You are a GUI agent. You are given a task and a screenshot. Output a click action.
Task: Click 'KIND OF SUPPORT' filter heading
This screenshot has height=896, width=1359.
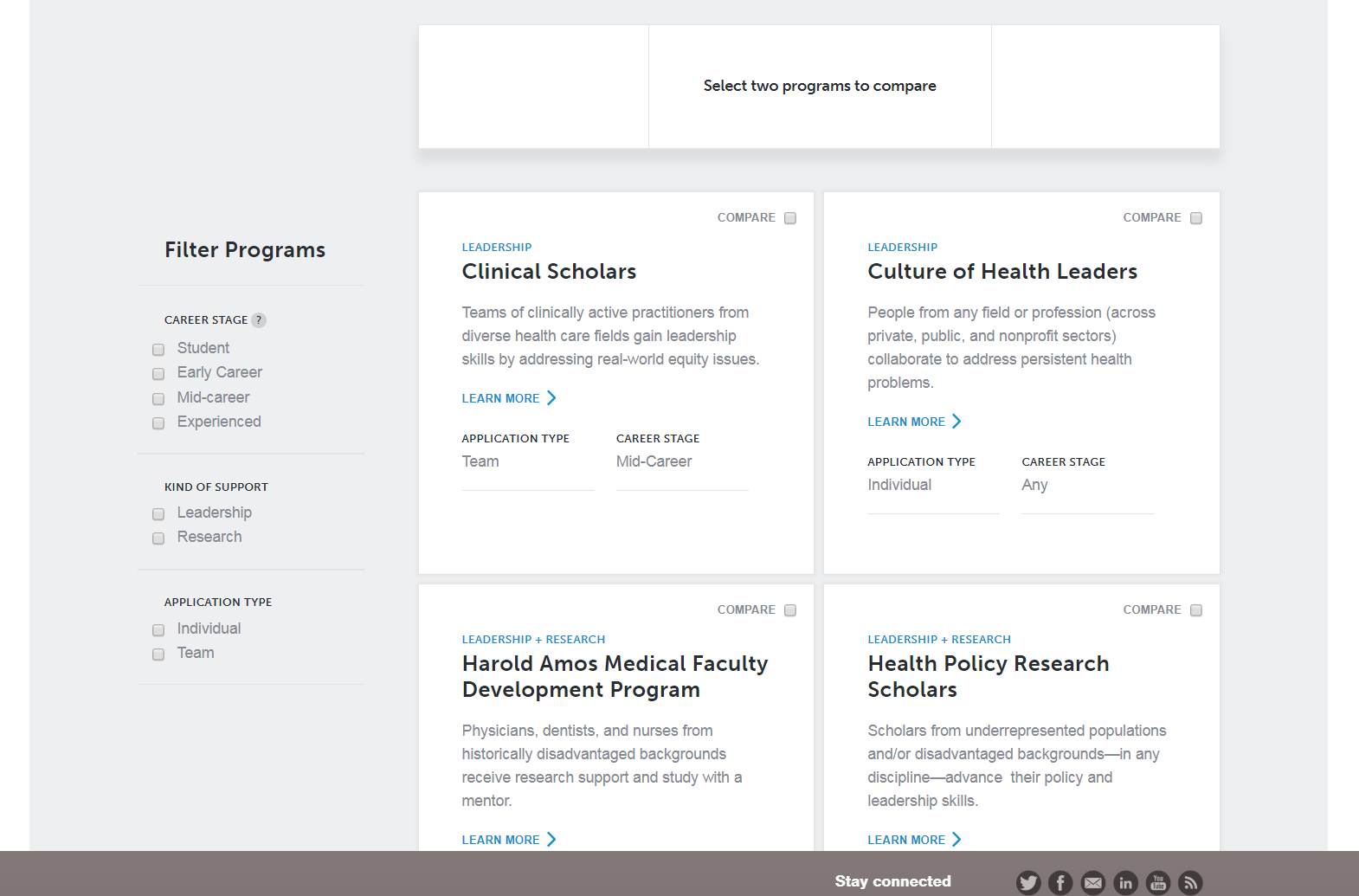point(216,487)
